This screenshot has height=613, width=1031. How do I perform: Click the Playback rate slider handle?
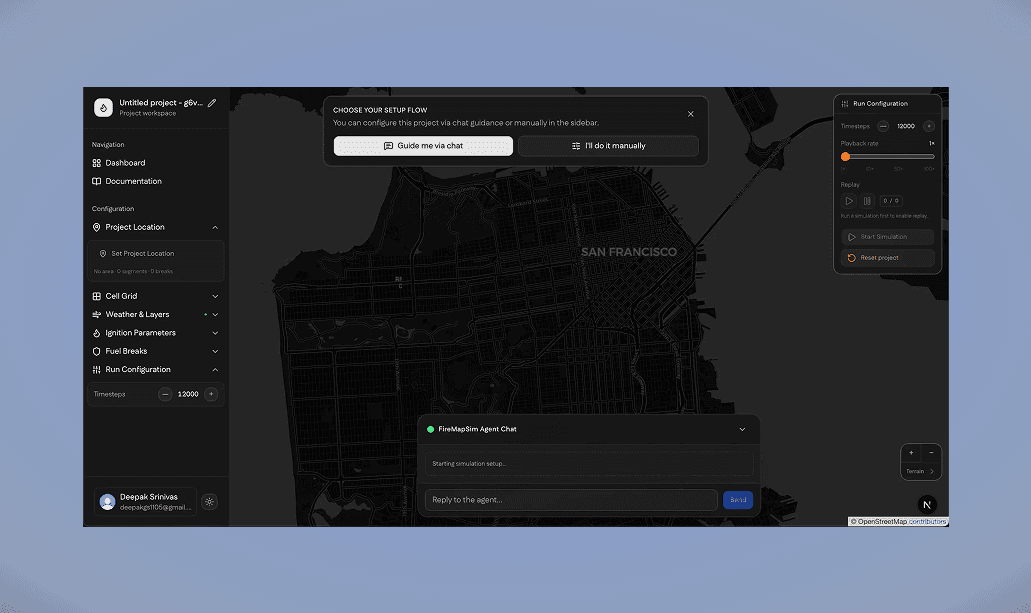[846, 157]
